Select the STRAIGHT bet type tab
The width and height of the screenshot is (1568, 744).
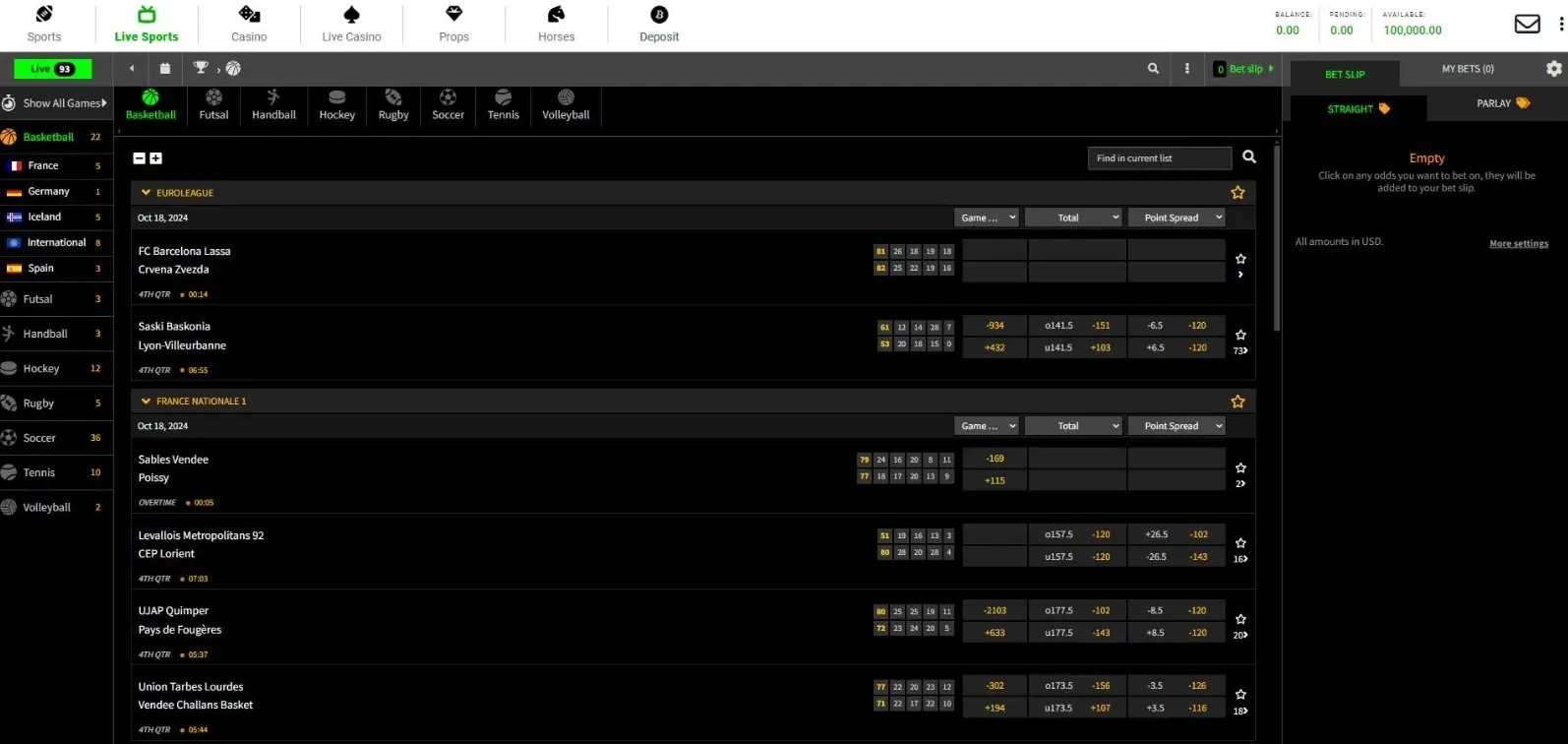[1358, 108]
